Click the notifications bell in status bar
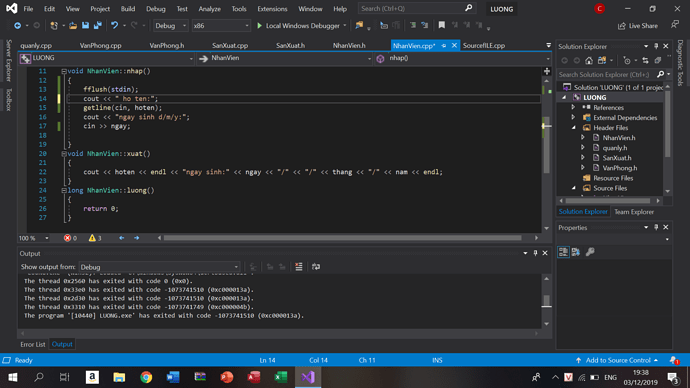 click(x=674, y=360)
